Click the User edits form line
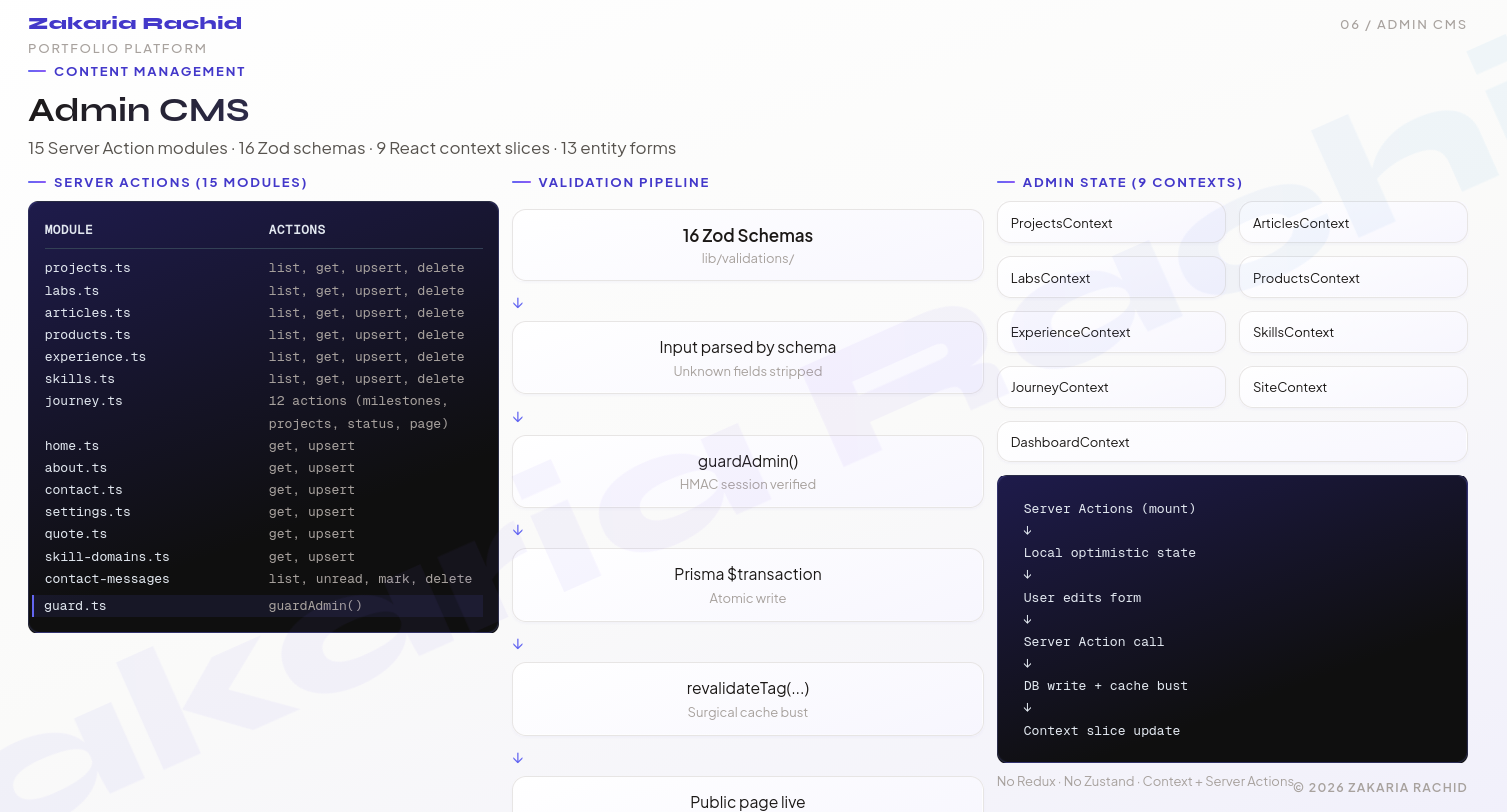 (1082, 598)
